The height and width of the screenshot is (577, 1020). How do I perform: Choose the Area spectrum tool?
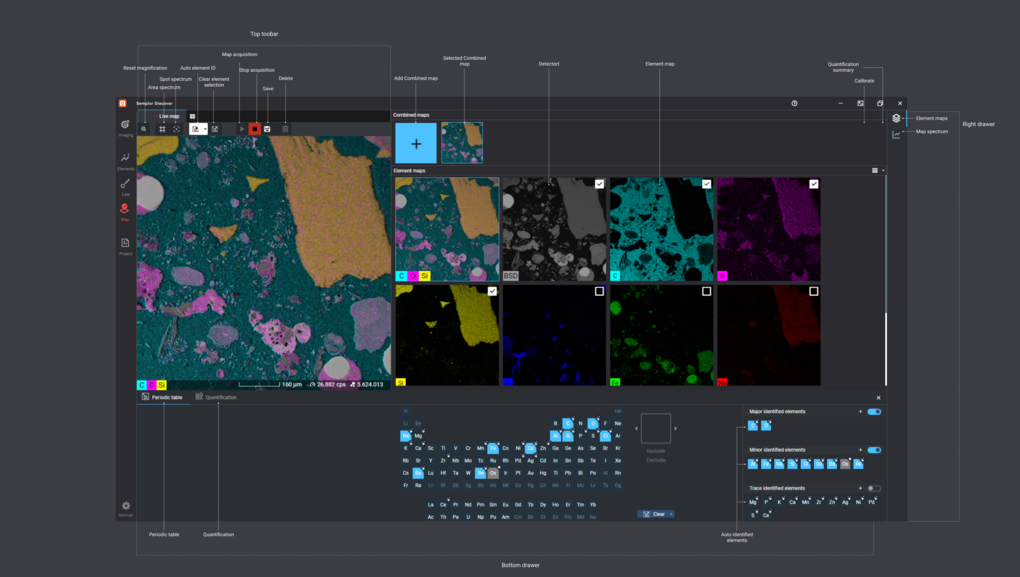tap(163, 129)
